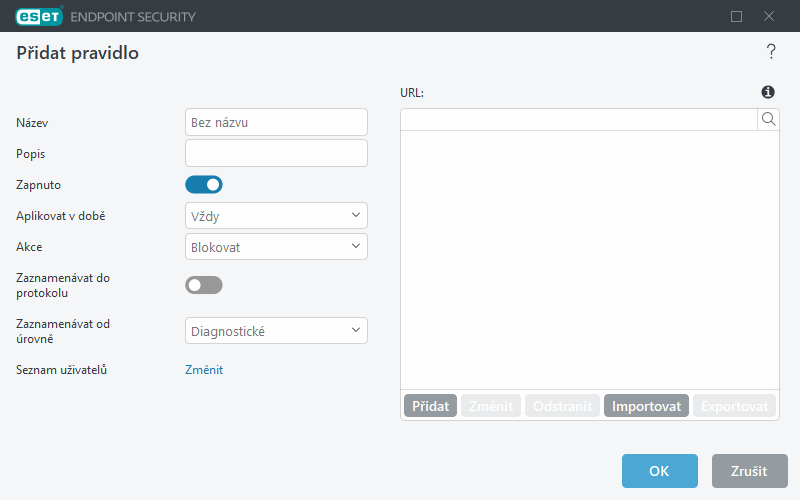This screenshot has height=500, width=800.
Task: Click the Aplikovat v době label
Action: (x=61, y=216)
